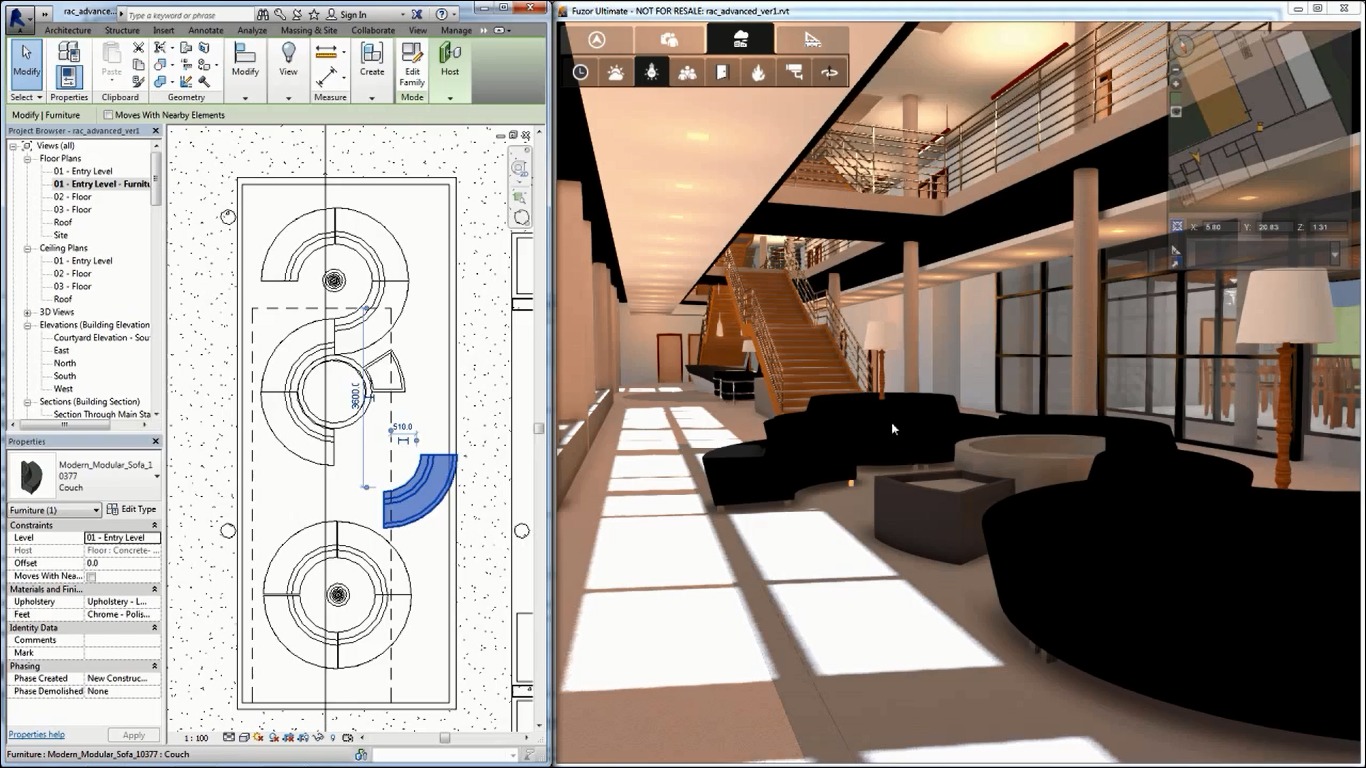Expand the 3D Views tree node
The image size is (1366, 768).
click(28, 312)
